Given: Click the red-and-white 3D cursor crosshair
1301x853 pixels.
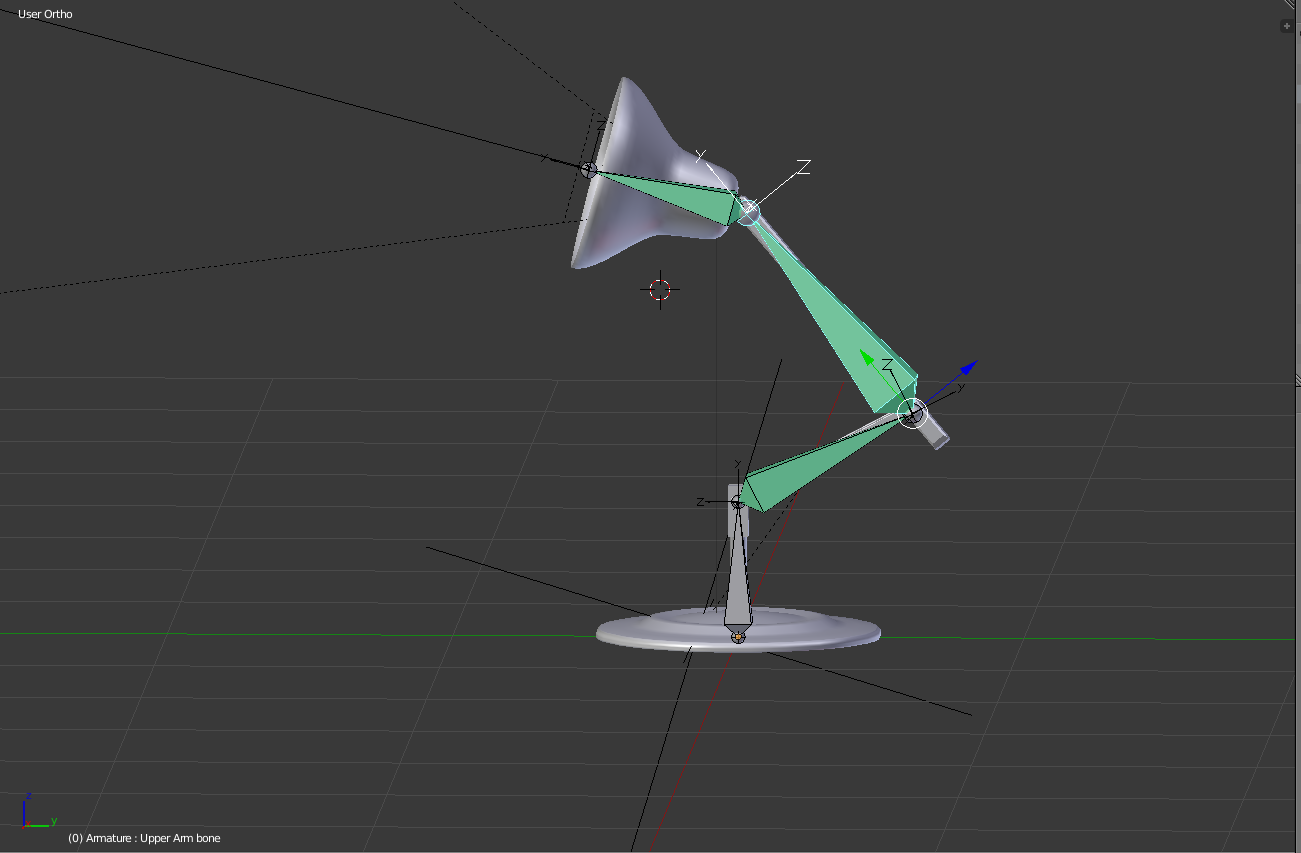Looking at the screenshot, I should [659, 290].
